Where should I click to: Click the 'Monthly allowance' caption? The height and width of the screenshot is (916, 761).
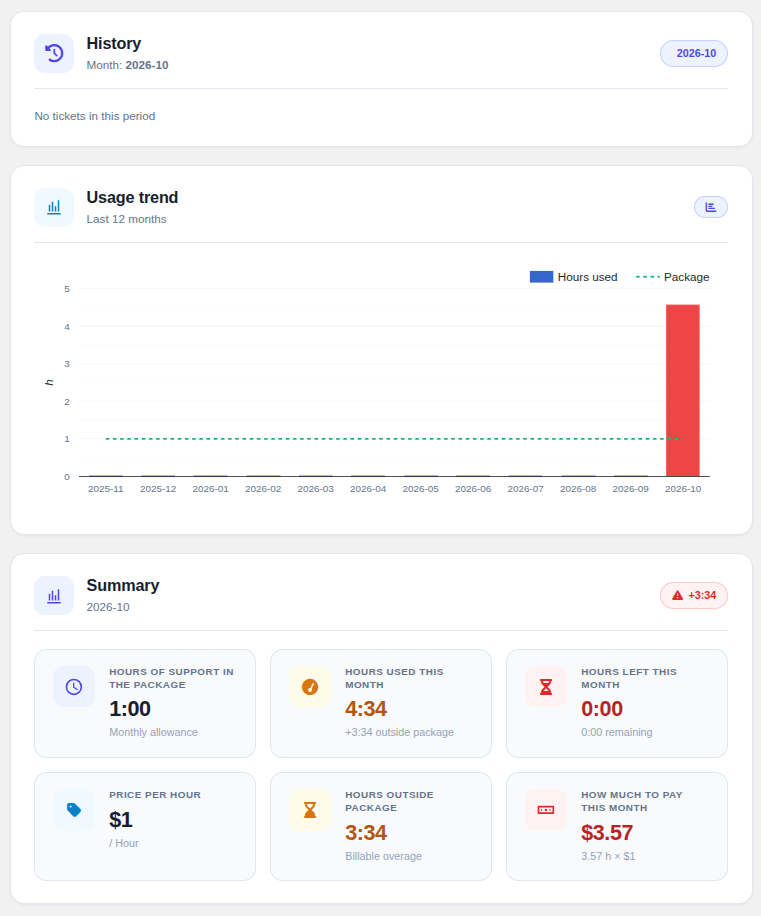pos(153,733)
